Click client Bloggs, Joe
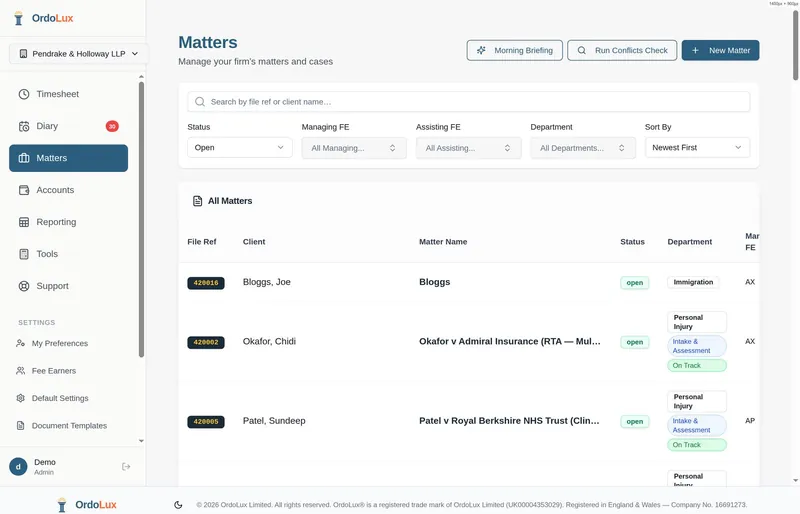The image size is (800, 514). (266, 282)
